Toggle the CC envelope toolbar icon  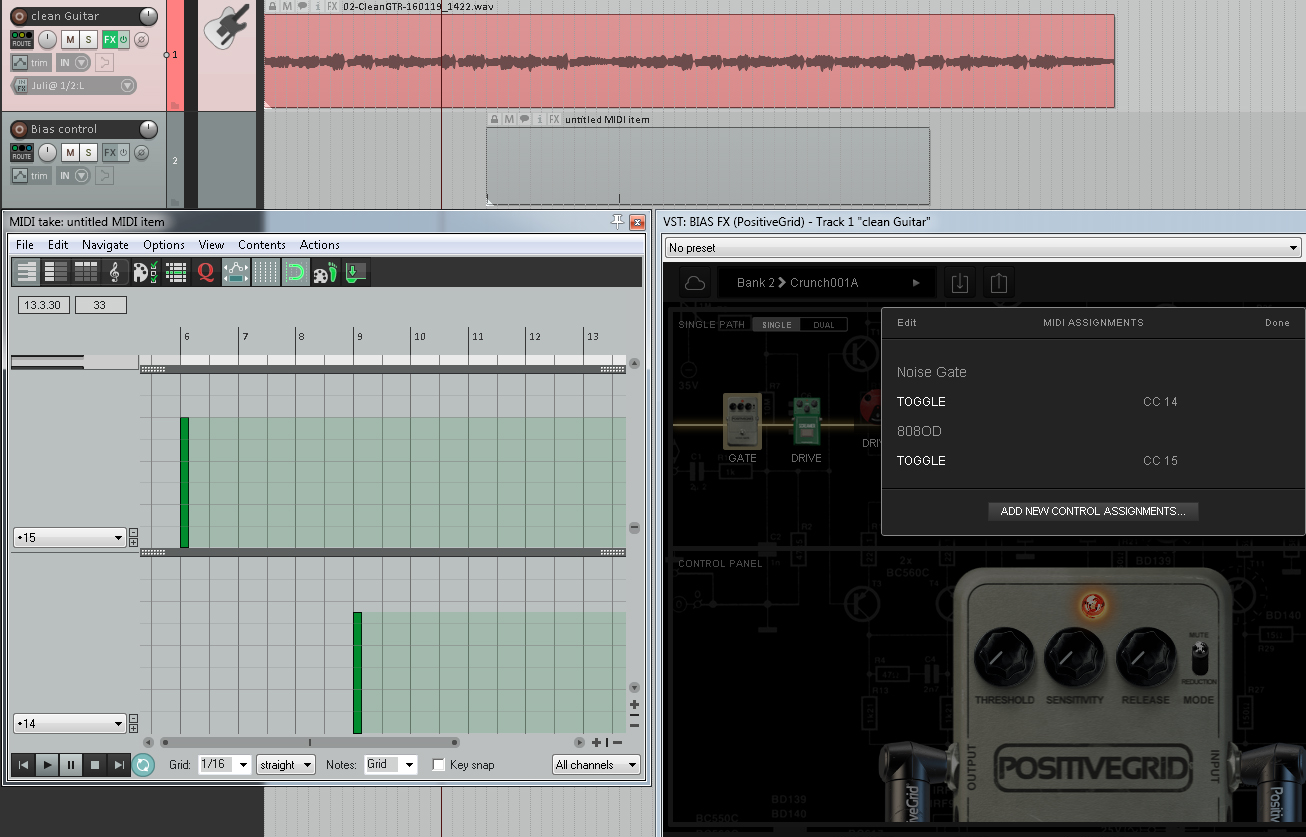pyautogui.click(x=236, y=272)
